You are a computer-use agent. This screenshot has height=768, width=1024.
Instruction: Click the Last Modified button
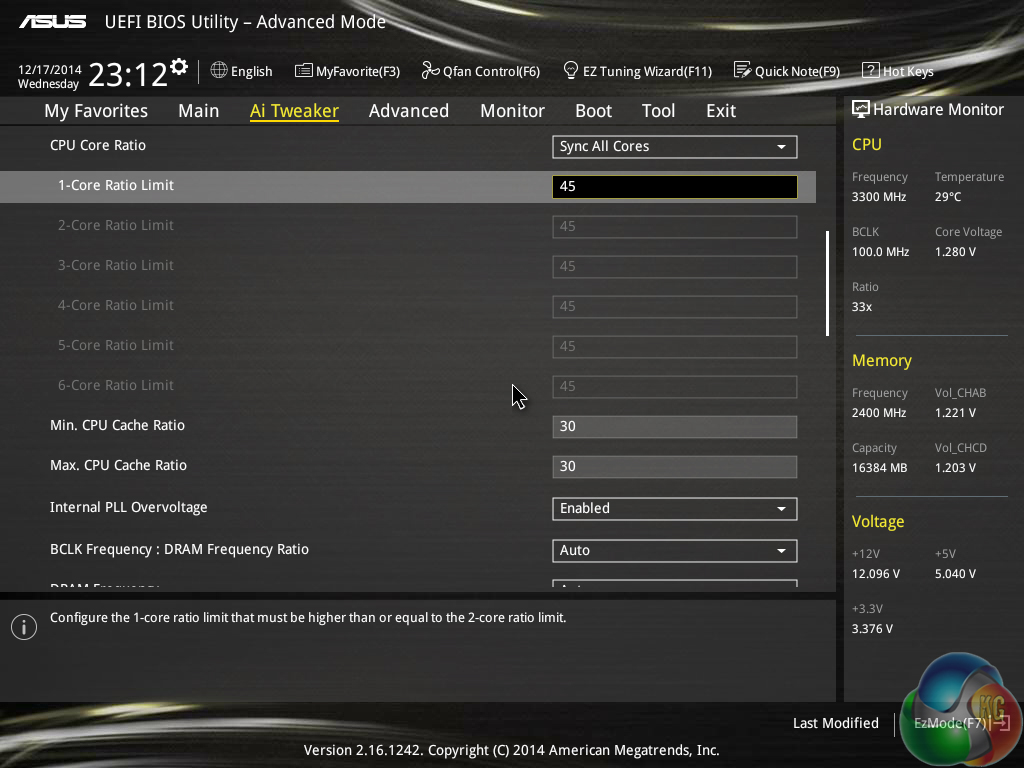[x=835, y=723]
